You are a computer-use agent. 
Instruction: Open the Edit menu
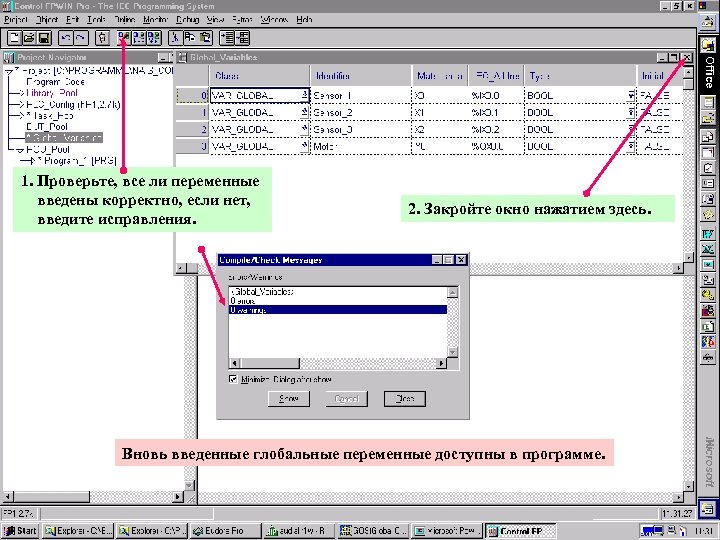[x=73, y=20]
